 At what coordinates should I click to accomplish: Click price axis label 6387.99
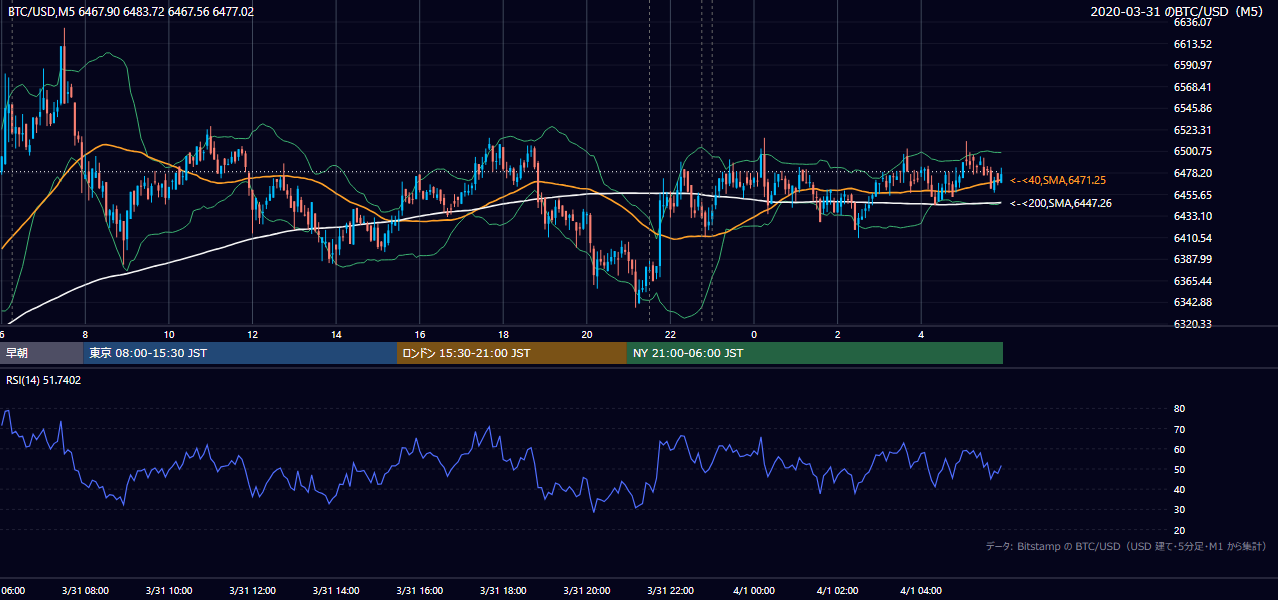[1193, 259]
